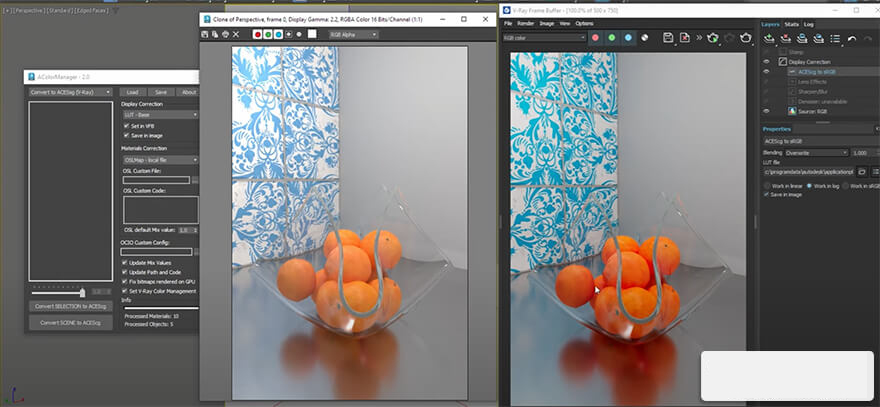
Task: Toggle green channel in V-Ray Frame Buffer
Action: [612, 38]
